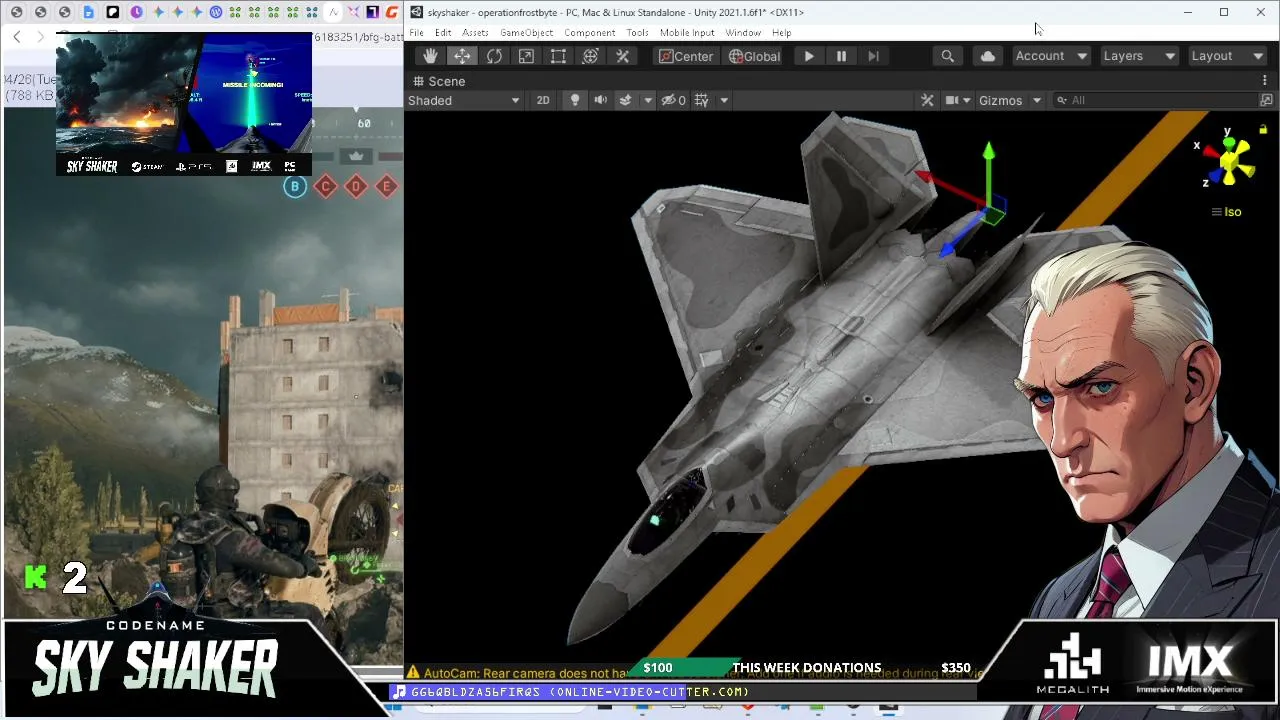Open the Sky Shaker promo thumbnail
The height and width of the screenshot is (720, 1280).
184,104
